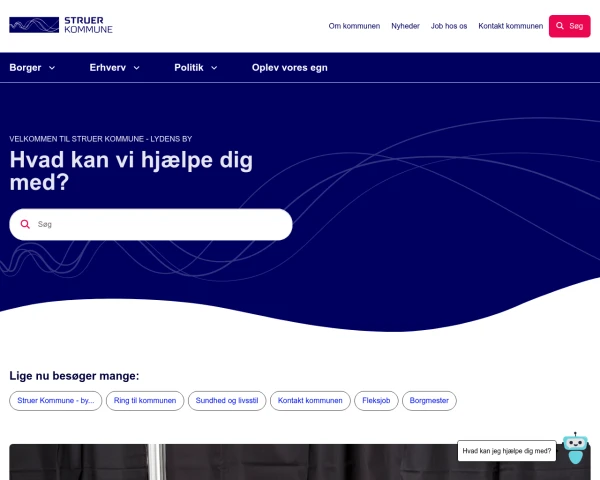Select the Borgmester chip

[429, 401]
